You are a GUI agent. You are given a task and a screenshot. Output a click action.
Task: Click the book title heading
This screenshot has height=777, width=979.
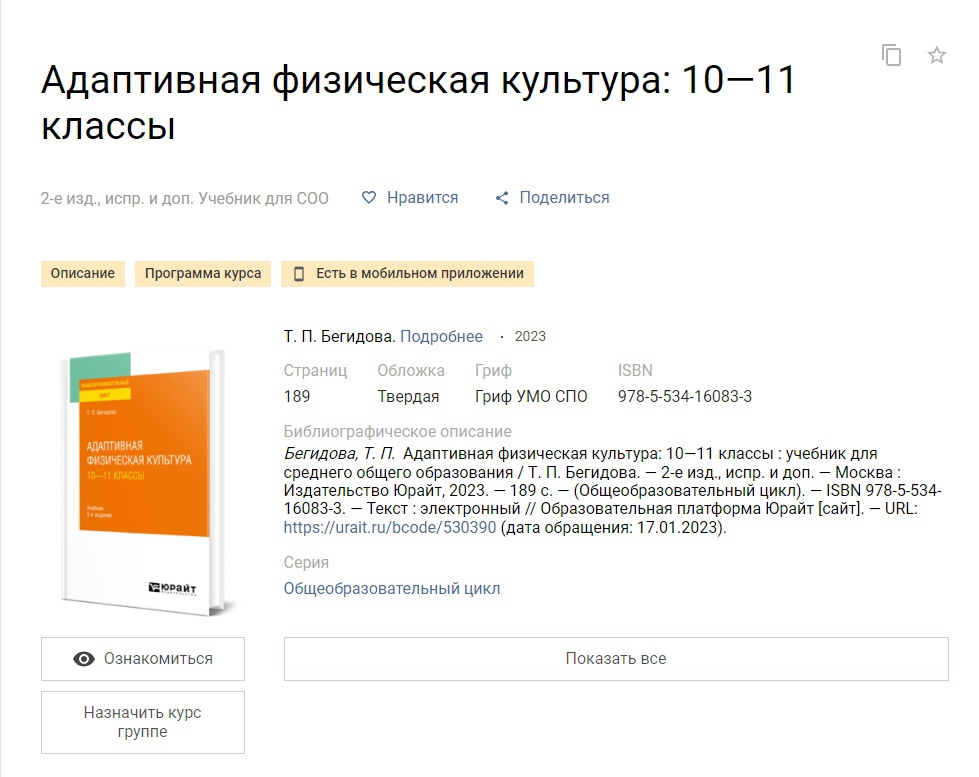click(x=418, y=102)
